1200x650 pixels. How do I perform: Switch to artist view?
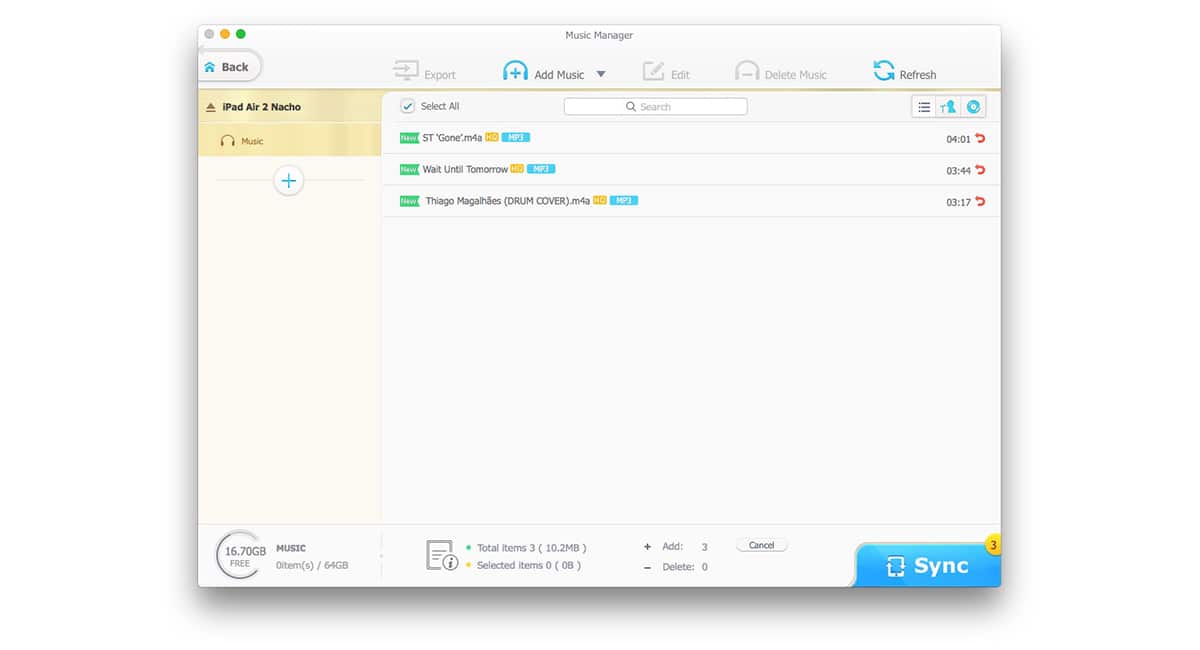(948, 107)
